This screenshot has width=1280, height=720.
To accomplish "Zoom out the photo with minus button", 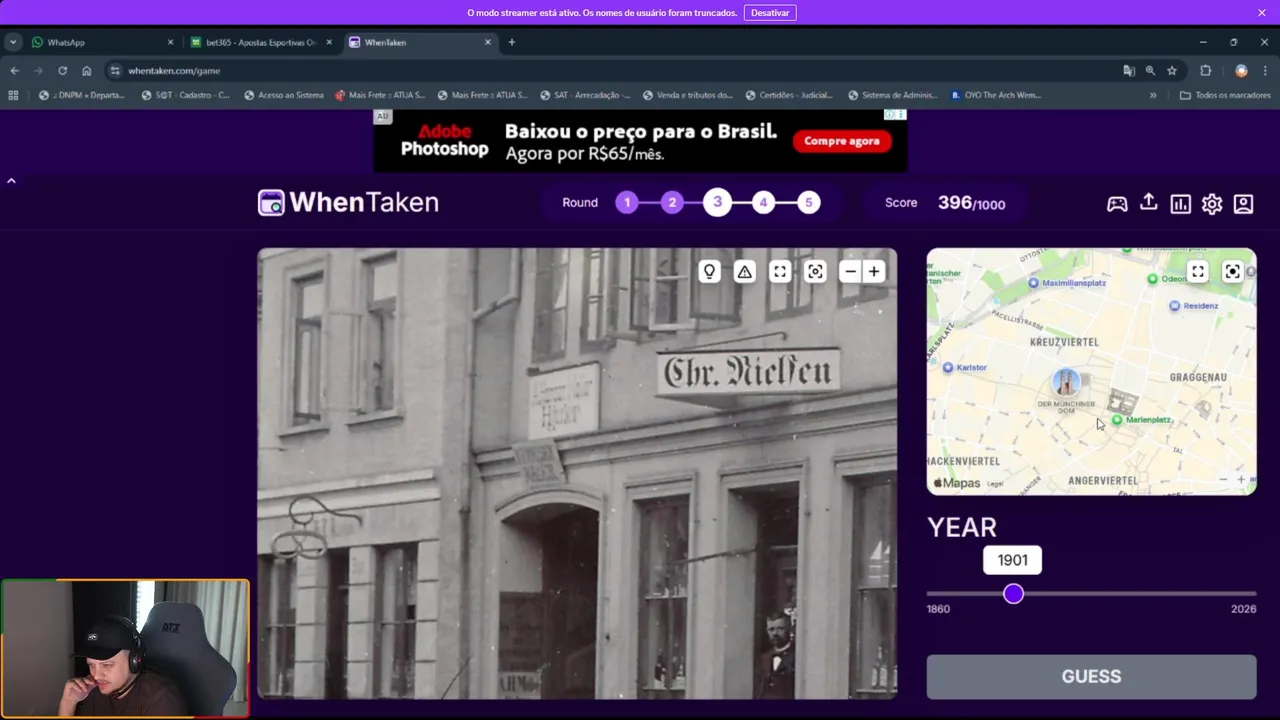I will [850, 271].
